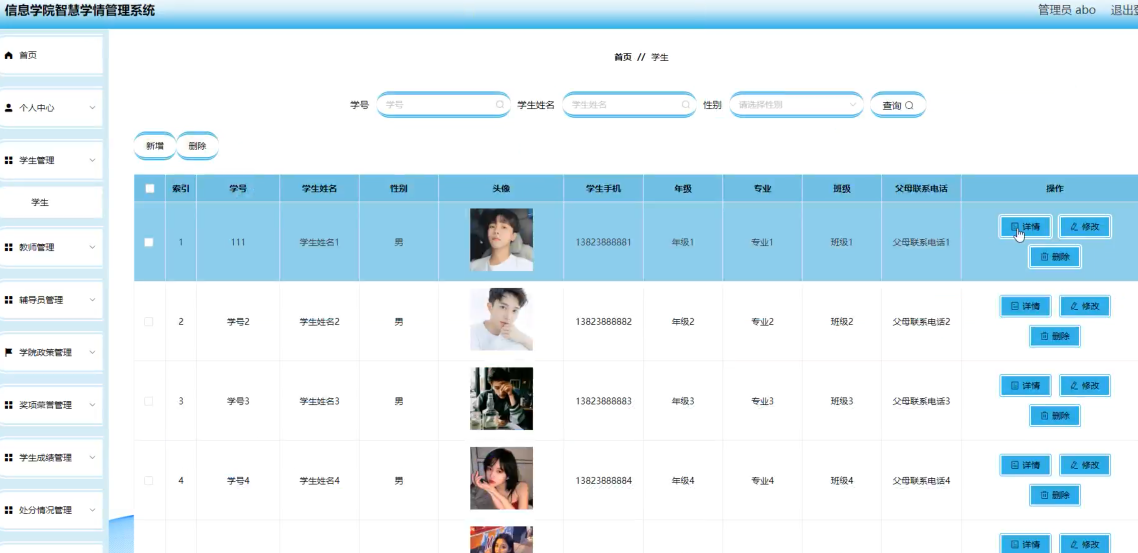Expand the 学生成绩管理 menu chevron
This screenshot has height=553, width=1138.
tap(92, 458)
